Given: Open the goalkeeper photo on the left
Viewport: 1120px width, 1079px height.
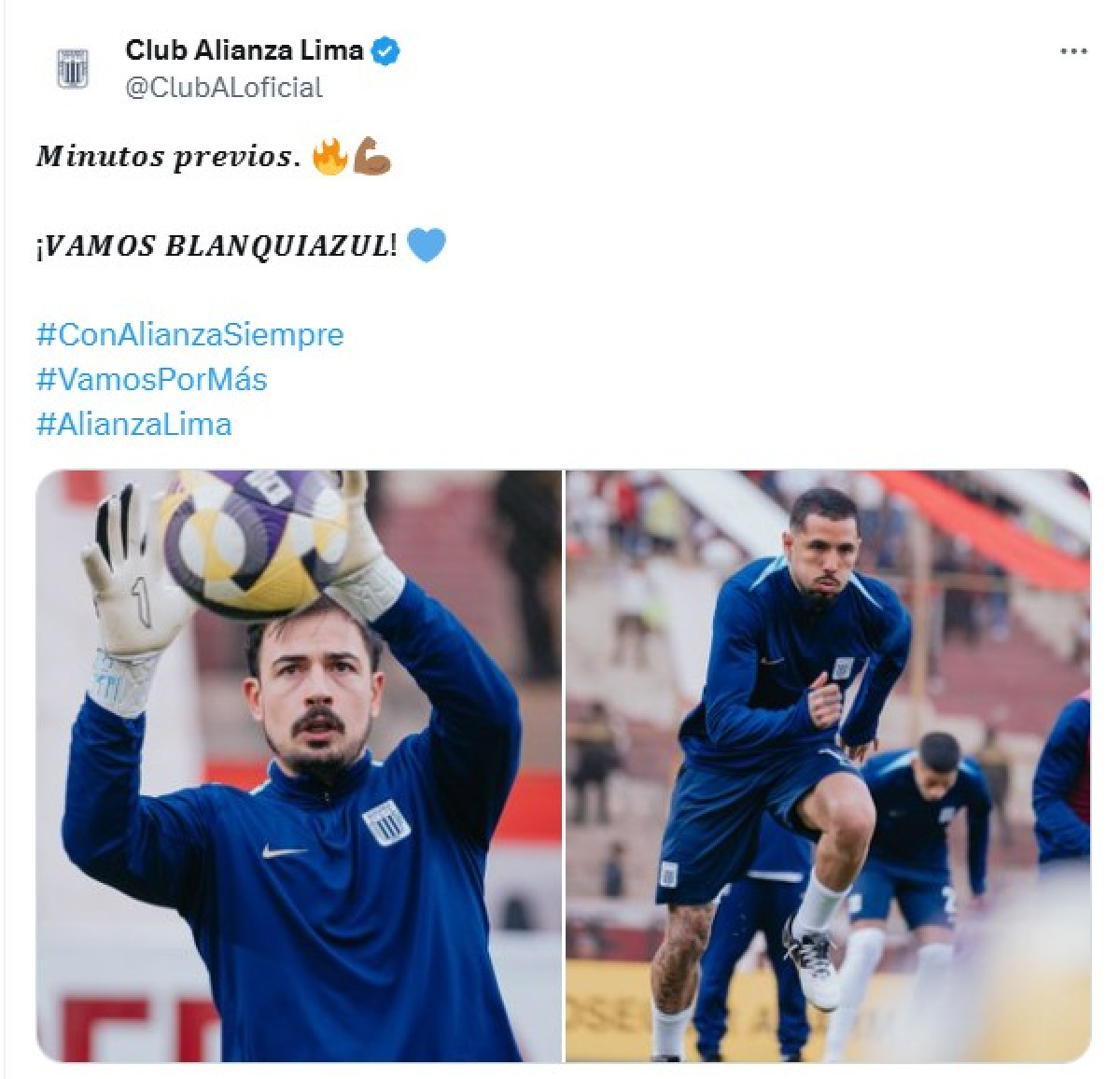Looking at the screenshot, I should click(x=299, y=765).
